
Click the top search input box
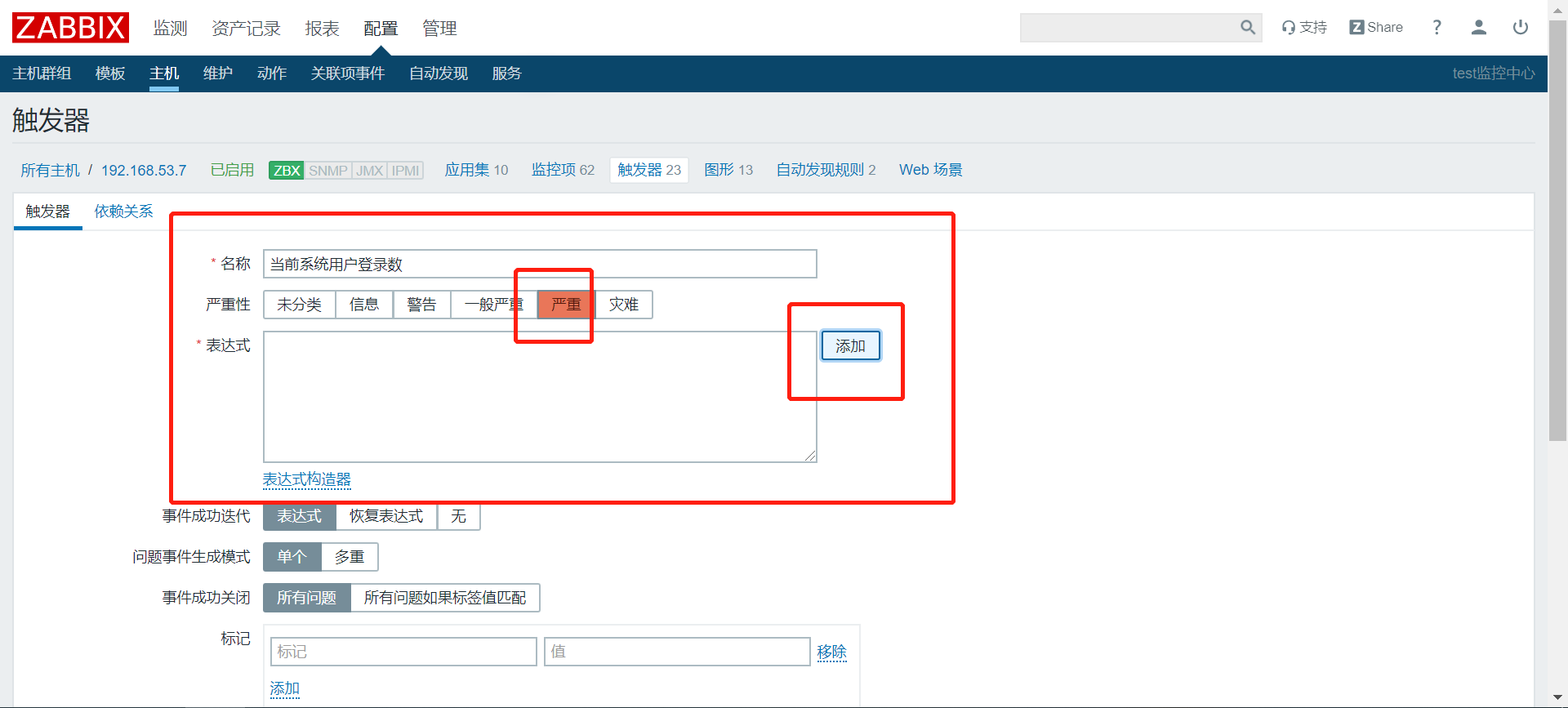(x=1130, y=28)
